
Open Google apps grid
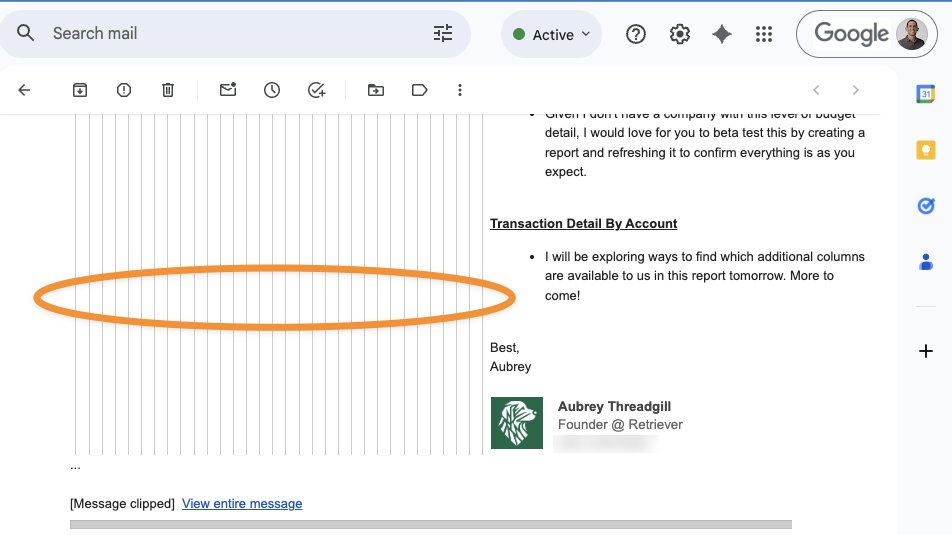(x=764, y=34)
